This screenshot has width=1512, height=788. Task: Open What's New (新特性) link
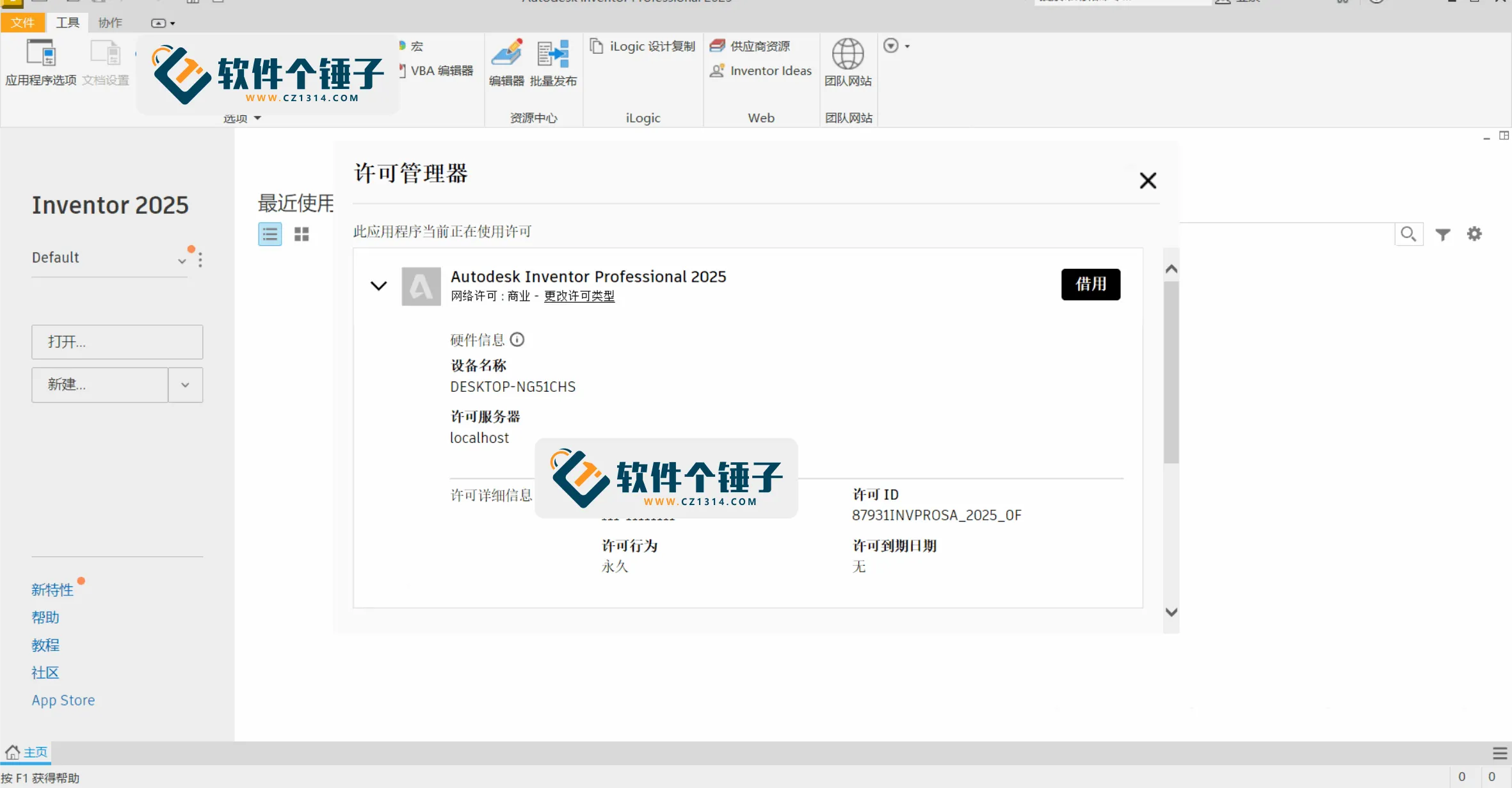tap(52, 590)
